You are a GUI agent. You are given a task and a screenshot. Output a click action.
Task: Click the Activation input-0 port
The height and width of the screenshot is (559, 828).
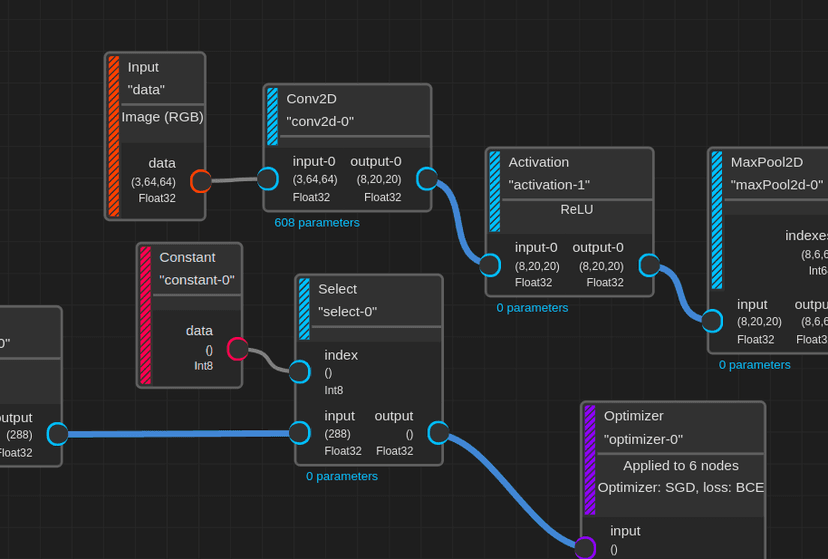pos(490,265)
